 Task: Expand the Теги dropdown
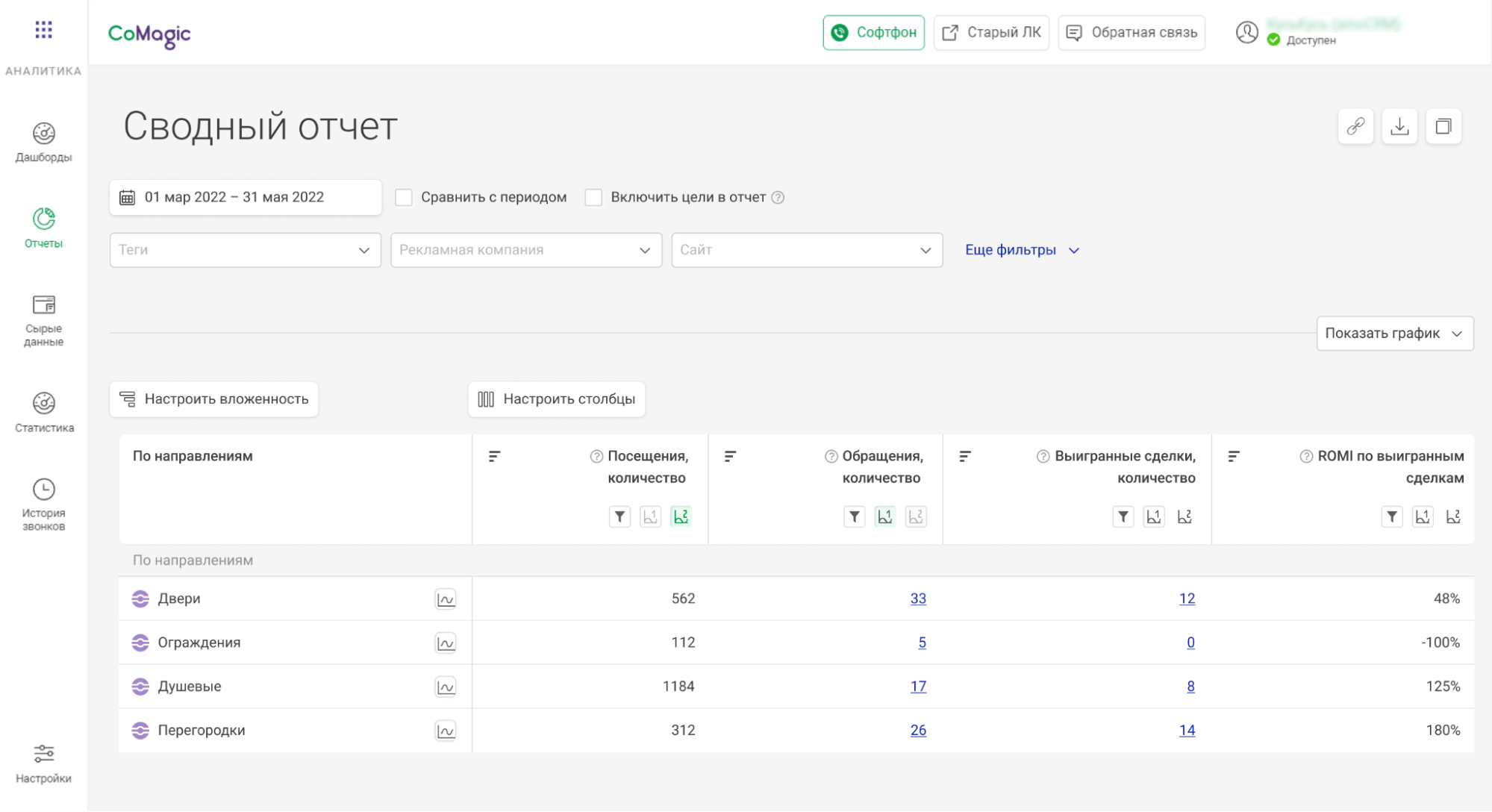click(246, 250)
